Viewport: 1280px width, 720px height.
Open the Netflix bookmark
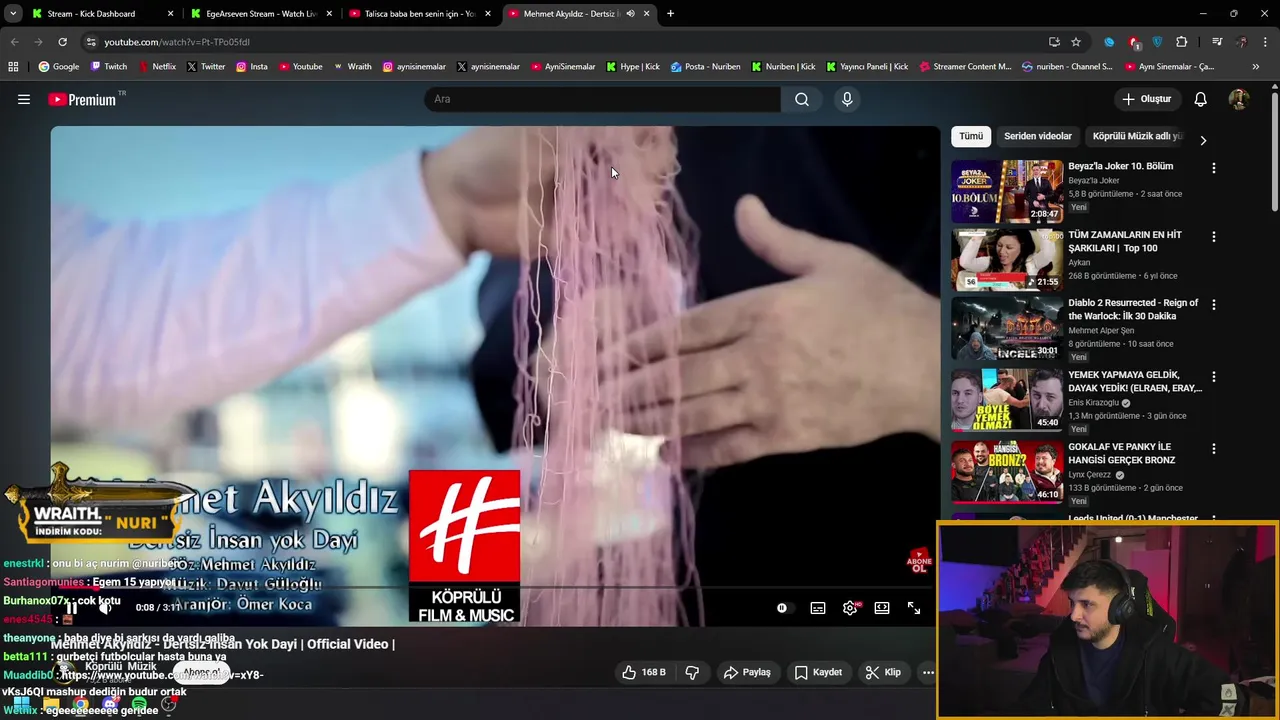point(156,67)
